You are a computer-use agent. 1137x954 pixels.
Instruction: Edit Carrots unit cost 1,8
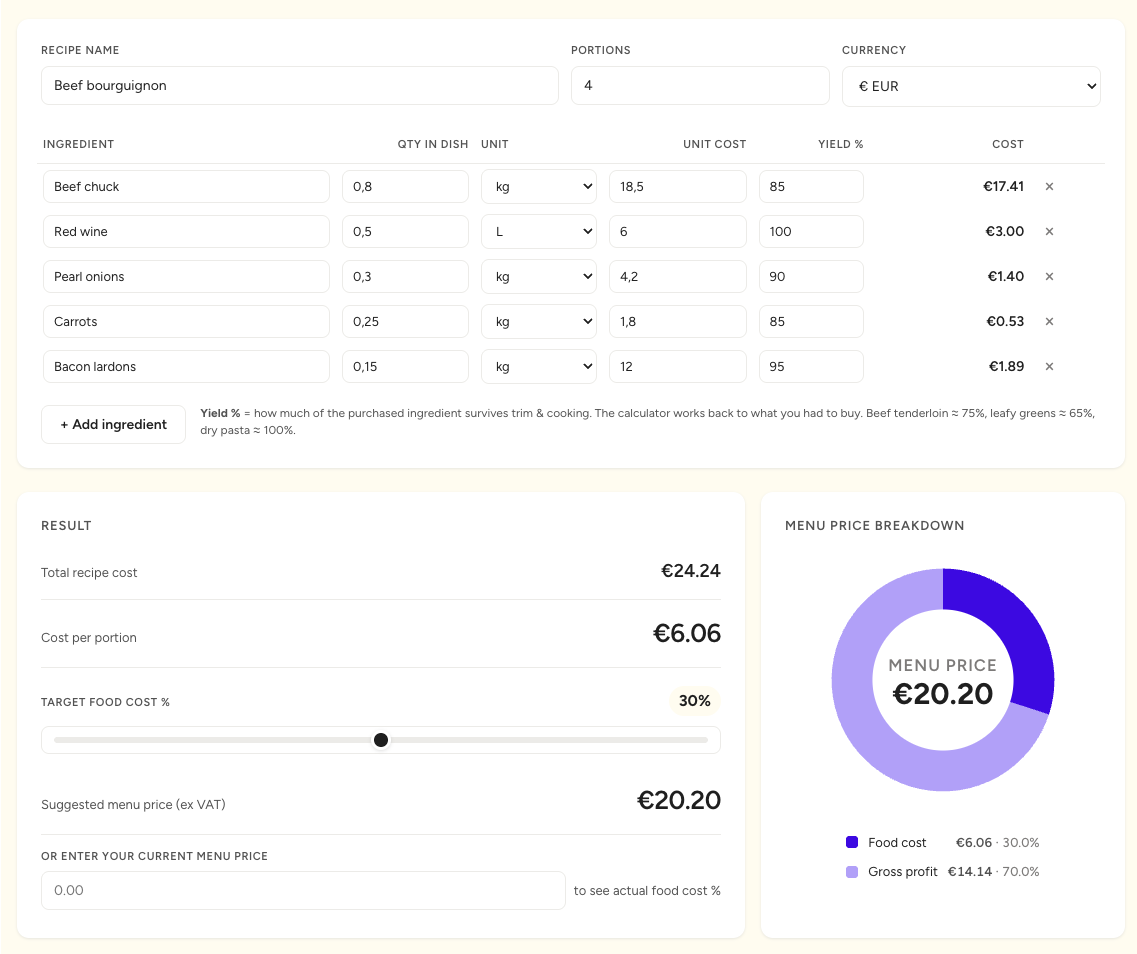(x=678, y=321)
